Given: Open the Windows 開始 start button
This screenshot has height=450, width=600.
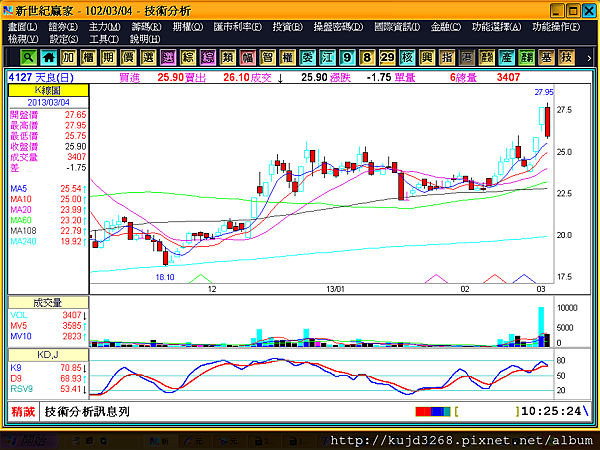Looking at the screenshot, I should click(28, 441).
